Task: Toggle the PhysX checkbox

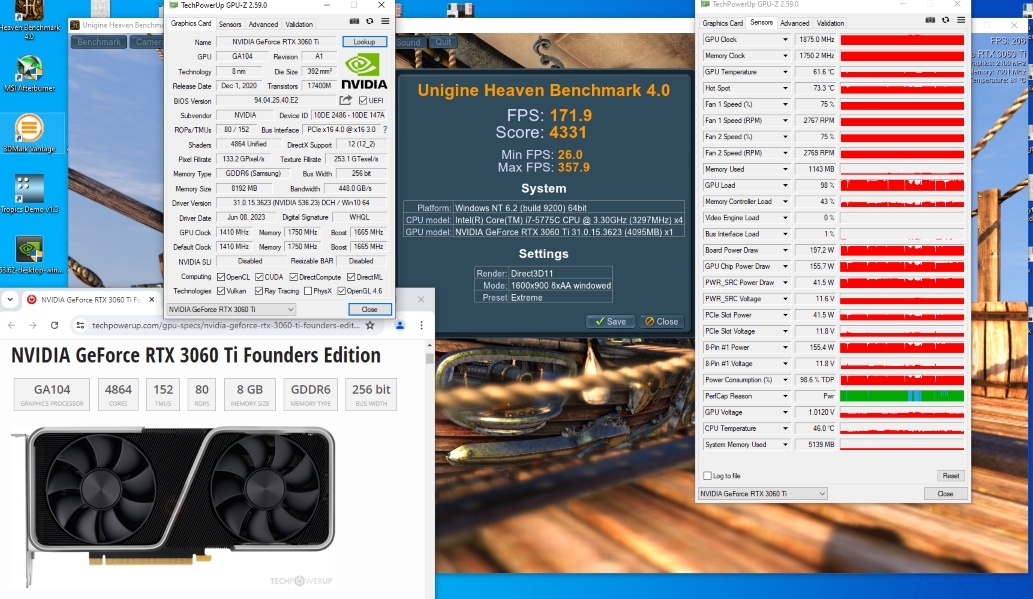Action: [308, 291]
